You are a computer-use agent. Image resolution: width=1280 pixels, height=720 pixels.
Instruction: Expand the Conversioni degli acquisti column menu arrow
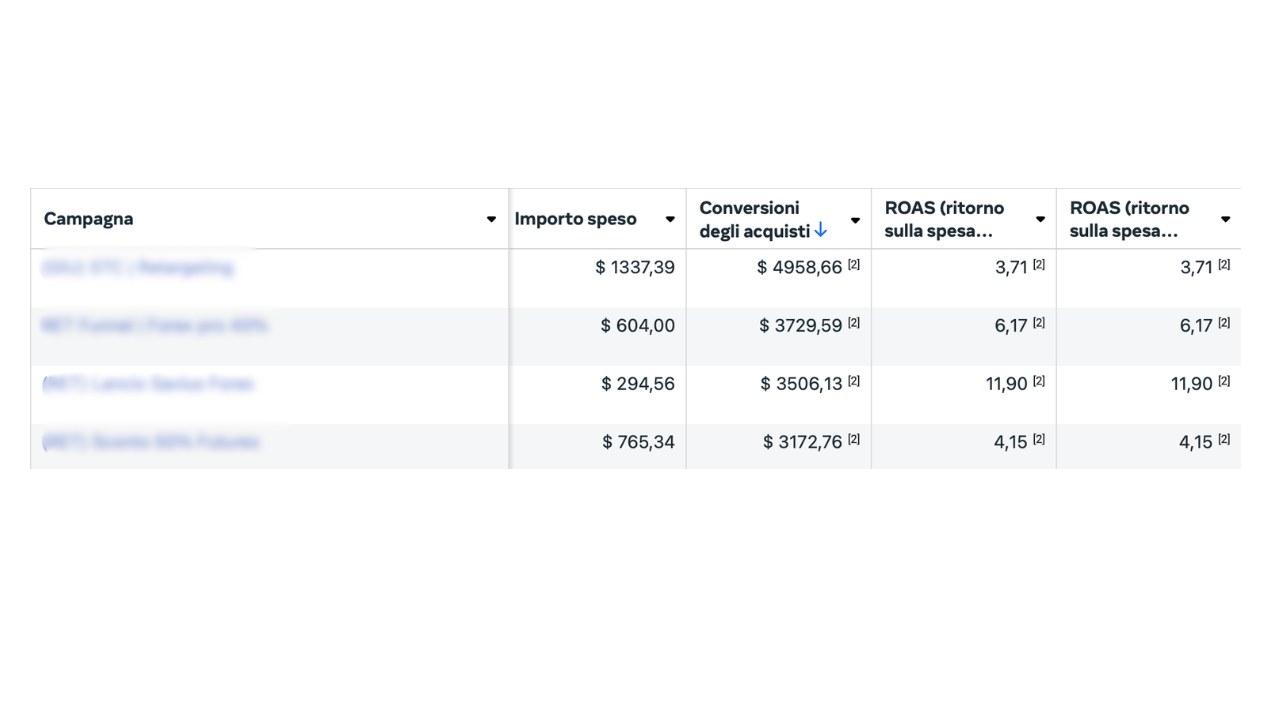pos(855,220)
